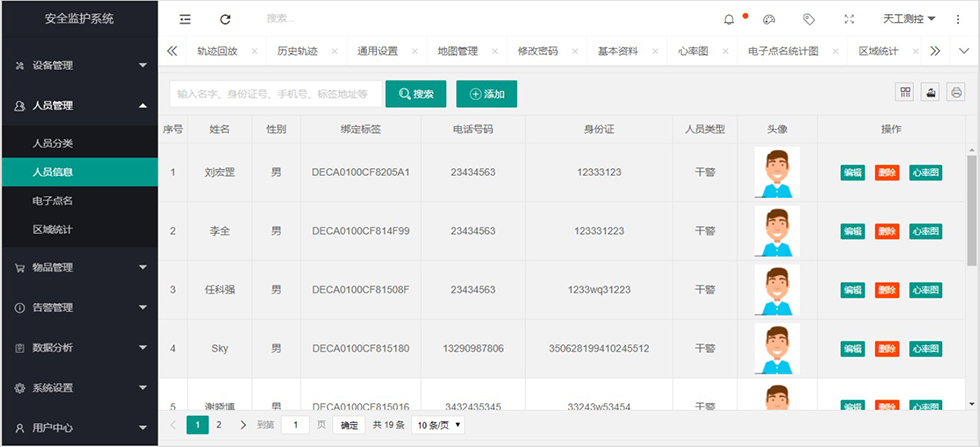980x447 pixels.
Task: Toggle the sidebar collapse icon
Action: tap(185, 19)
